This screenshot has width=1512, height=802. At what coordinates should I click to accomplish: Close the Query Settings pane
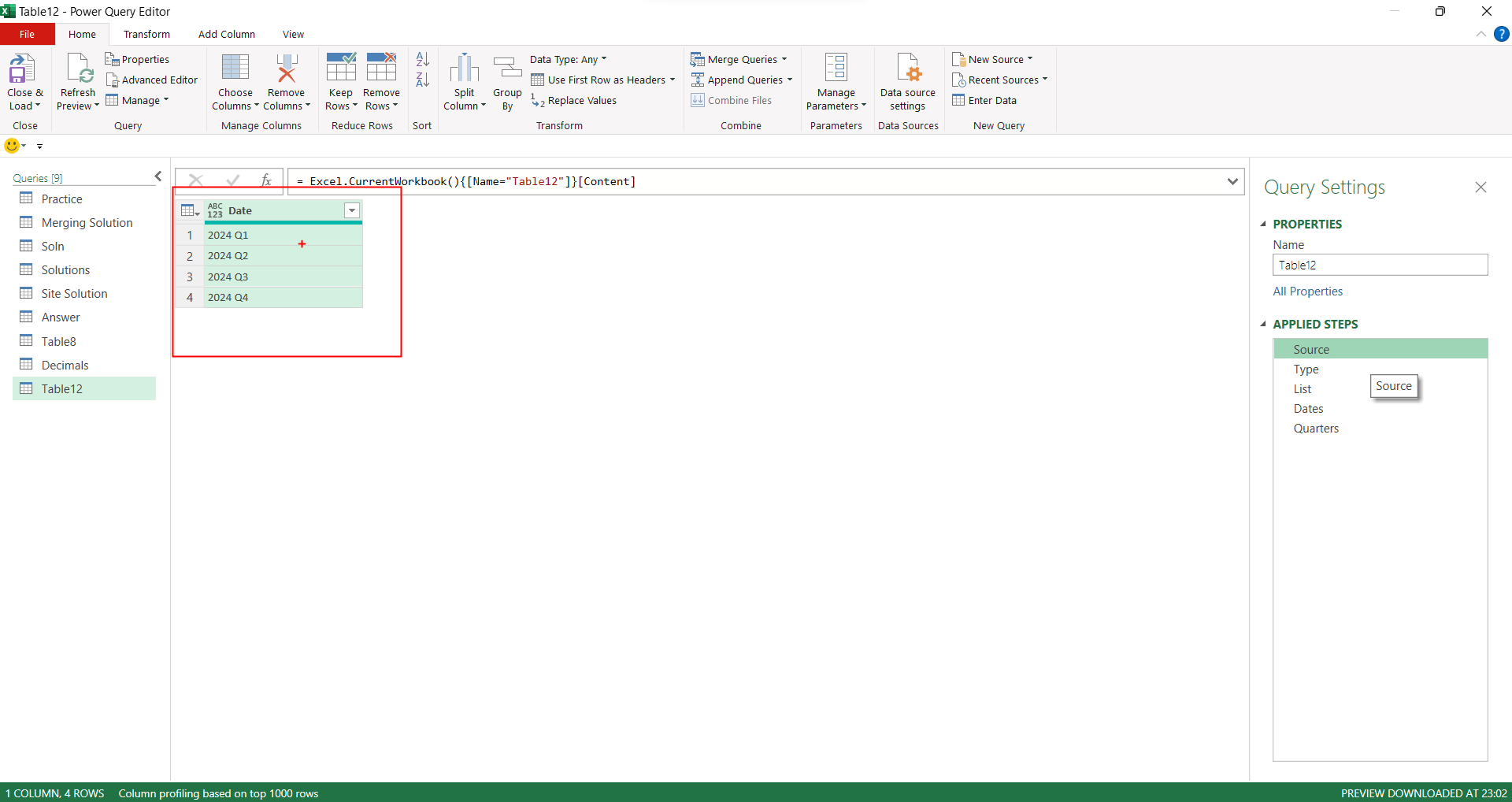1480,188
